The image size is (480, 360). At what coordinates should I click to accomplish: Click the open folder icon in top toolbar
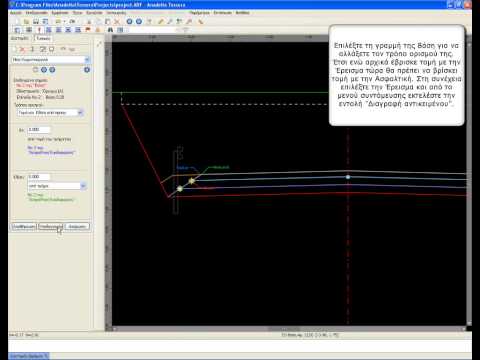tap(26, 22)
